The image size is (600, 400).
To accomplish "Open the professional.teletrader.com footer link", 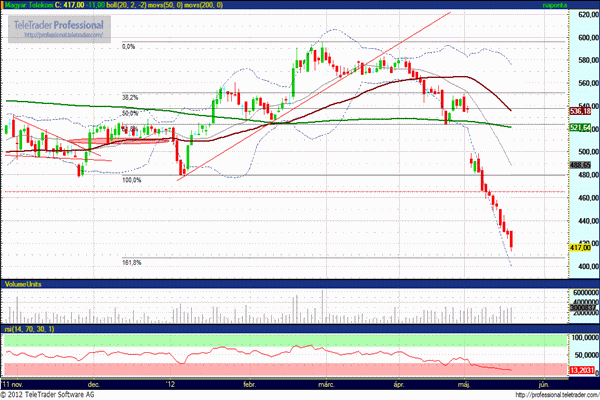I will pyautogui.click(x=557, y=395).
